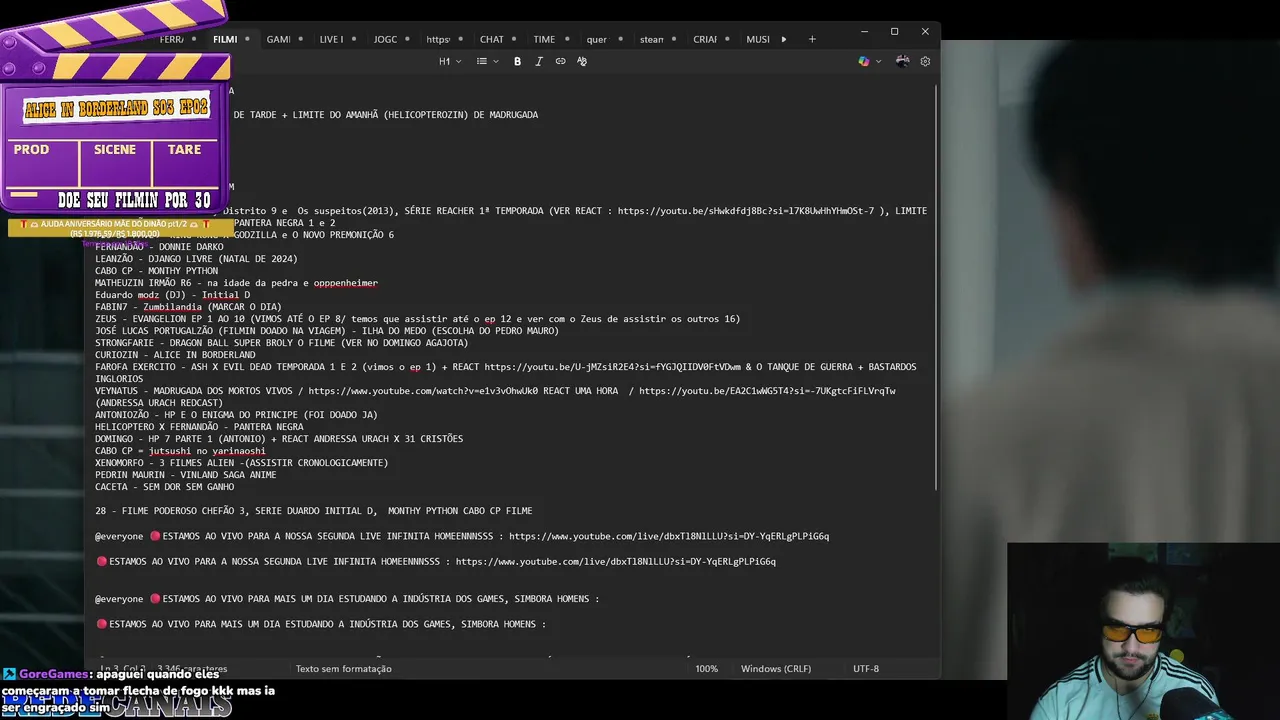
Task: Click the line 'LEANZÃO - DJANGO LIVRE (NATAL DE 2024)'
Action: click(x=196, y=259)
